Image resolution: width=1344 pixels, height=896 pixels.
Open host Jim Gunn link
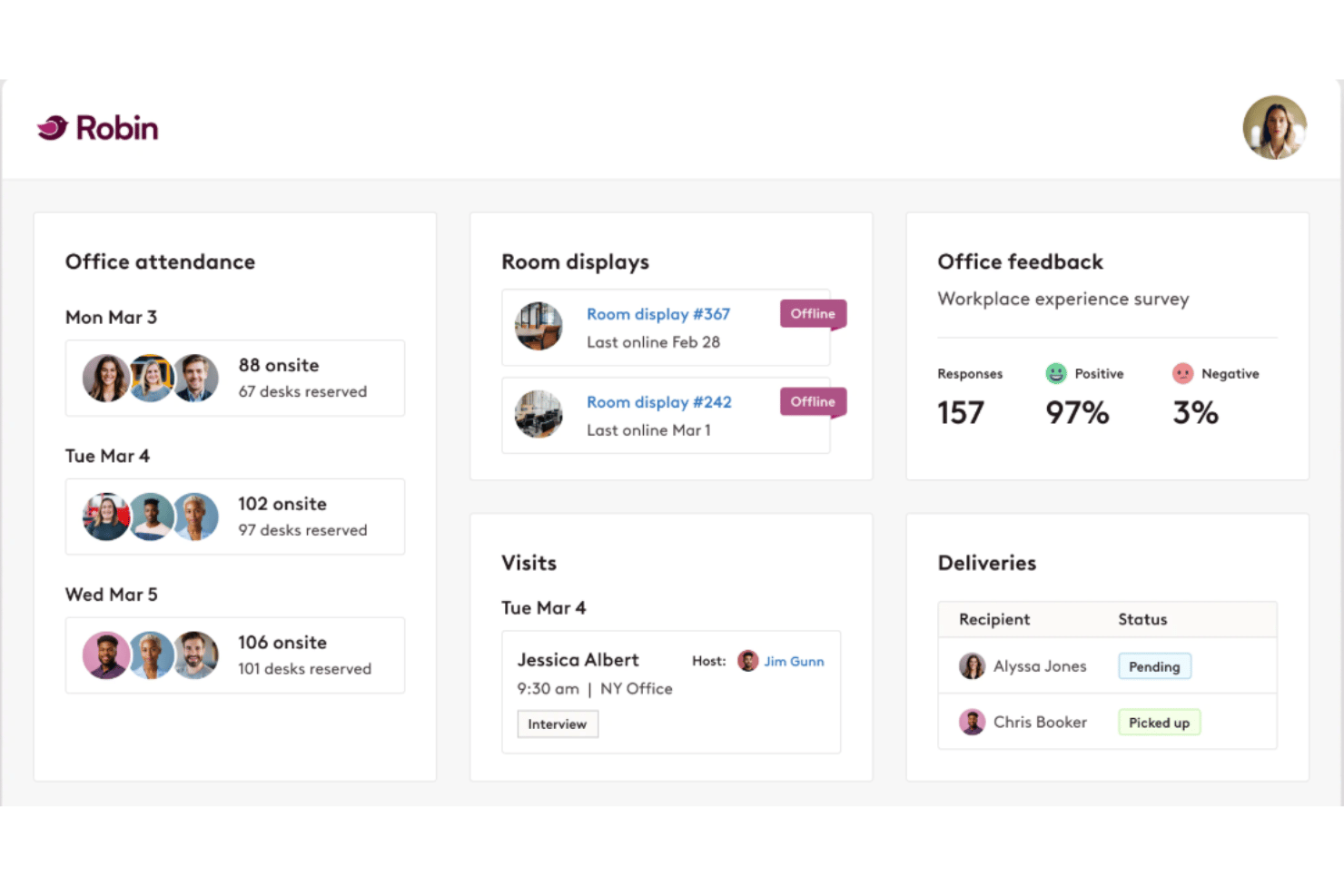(x=794, y=662)
